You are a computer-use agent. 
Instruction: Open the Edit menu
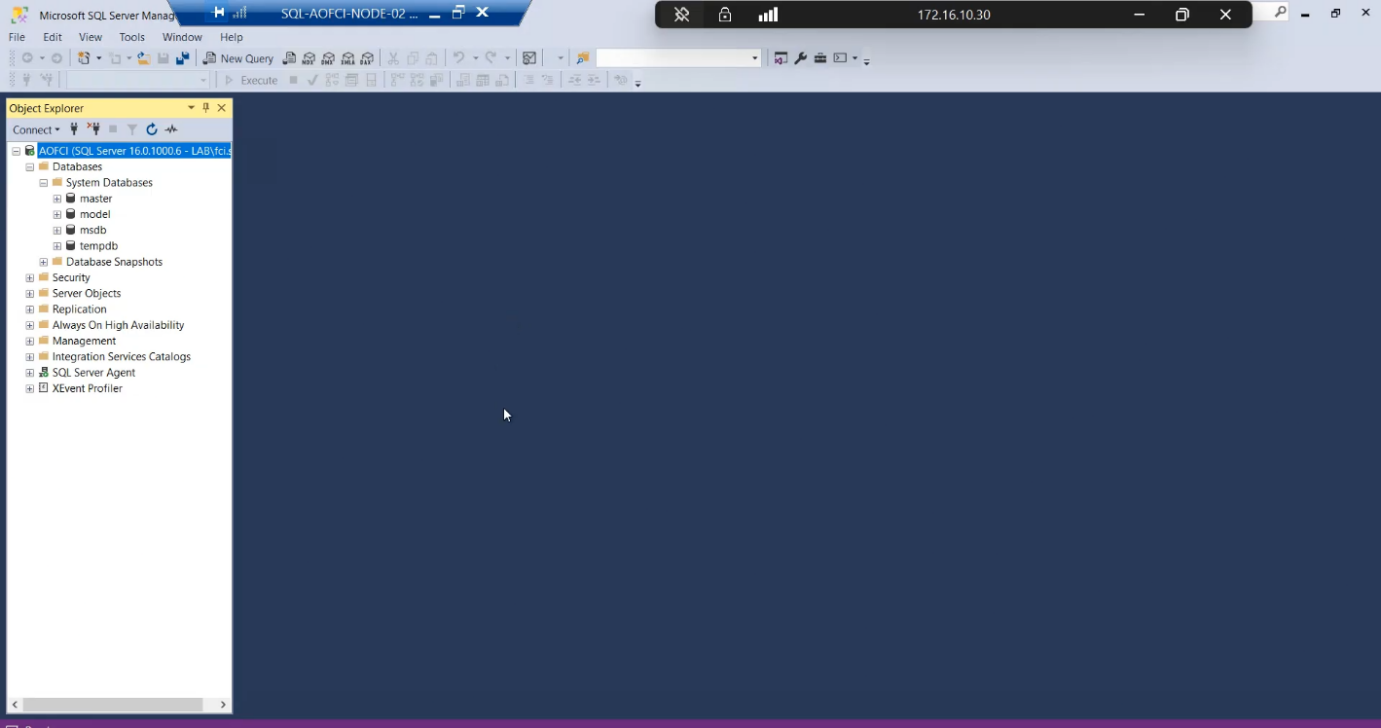coord(53,37)
